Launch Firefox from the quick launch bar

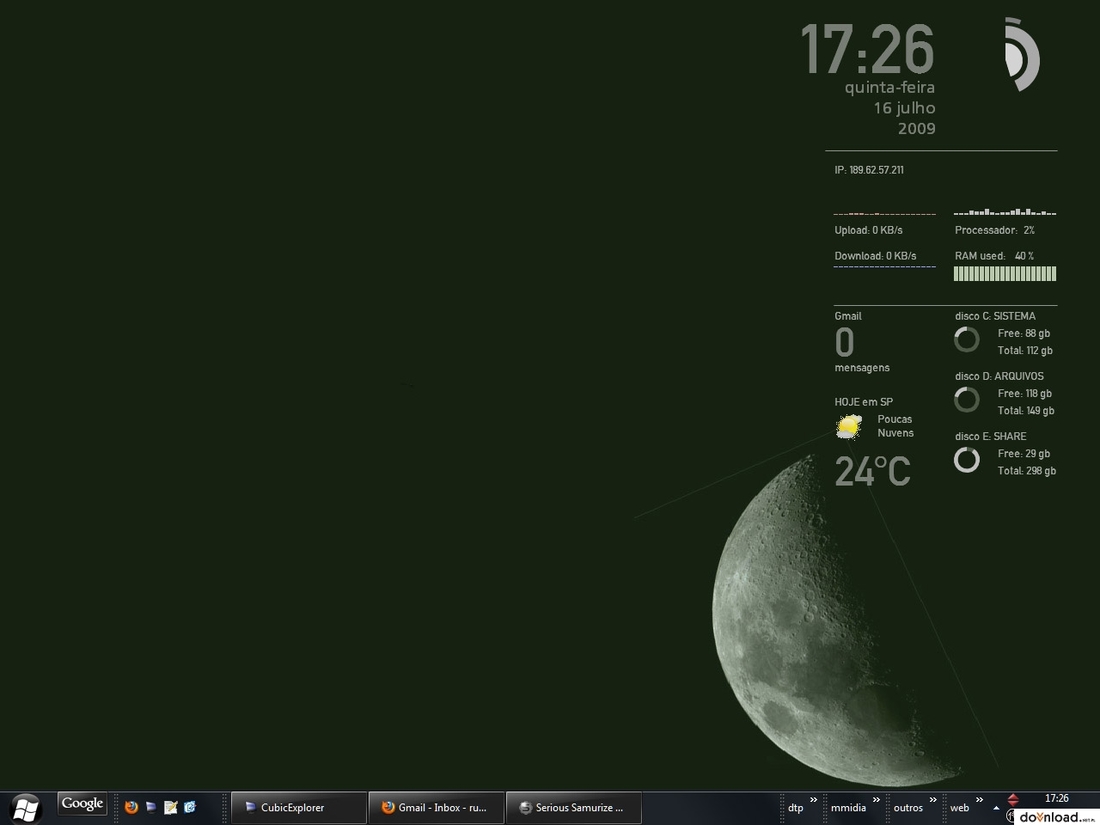[131, 807]
